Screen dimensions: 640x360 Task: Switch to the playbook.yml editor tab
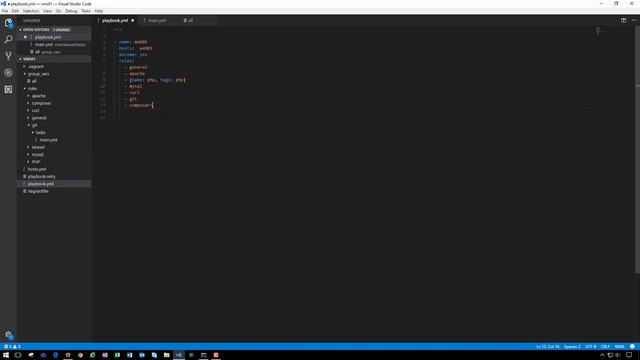(x=116, y=20)
